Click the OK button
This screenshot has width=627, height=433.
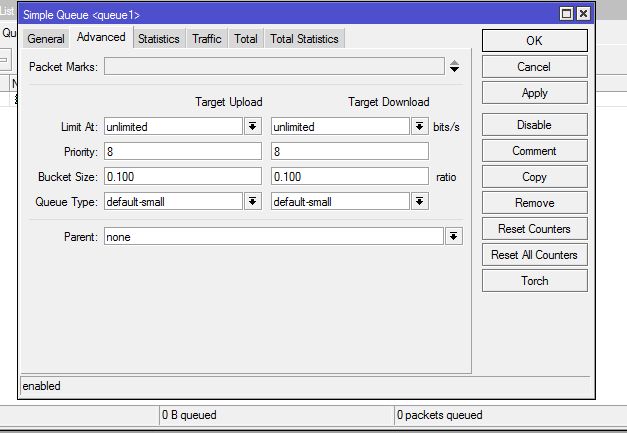(x=535, y=40)
